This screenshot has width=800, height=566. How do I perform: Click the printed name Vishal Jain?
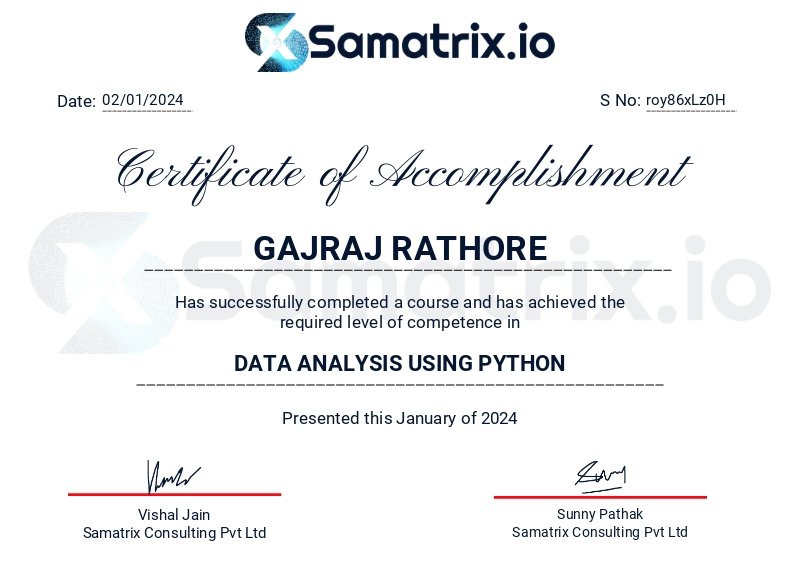point(174,515)
